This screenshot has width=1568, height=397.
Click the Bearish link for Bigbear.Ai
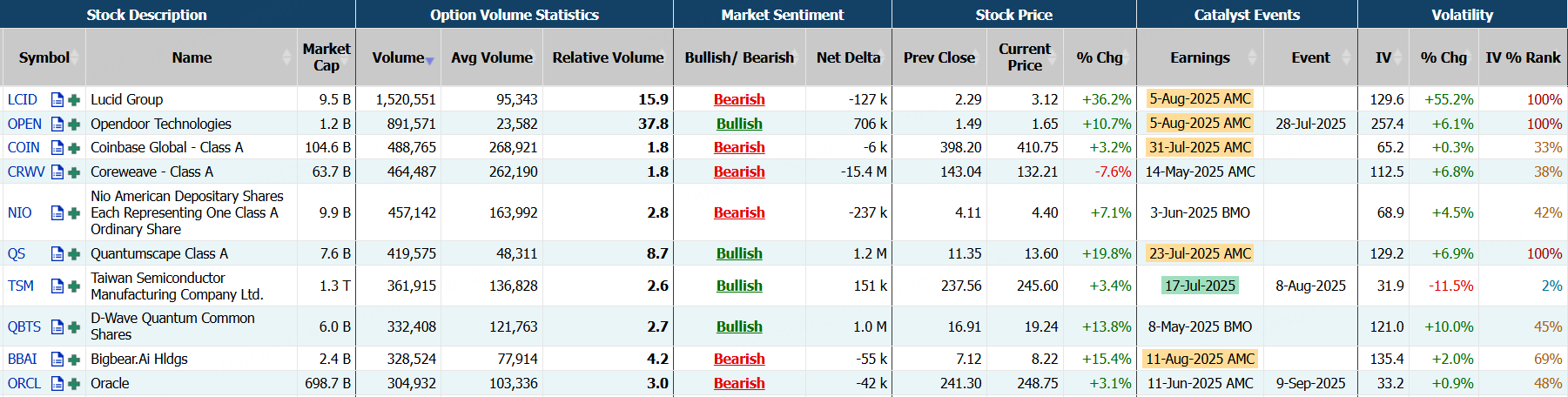click(739, 359)
